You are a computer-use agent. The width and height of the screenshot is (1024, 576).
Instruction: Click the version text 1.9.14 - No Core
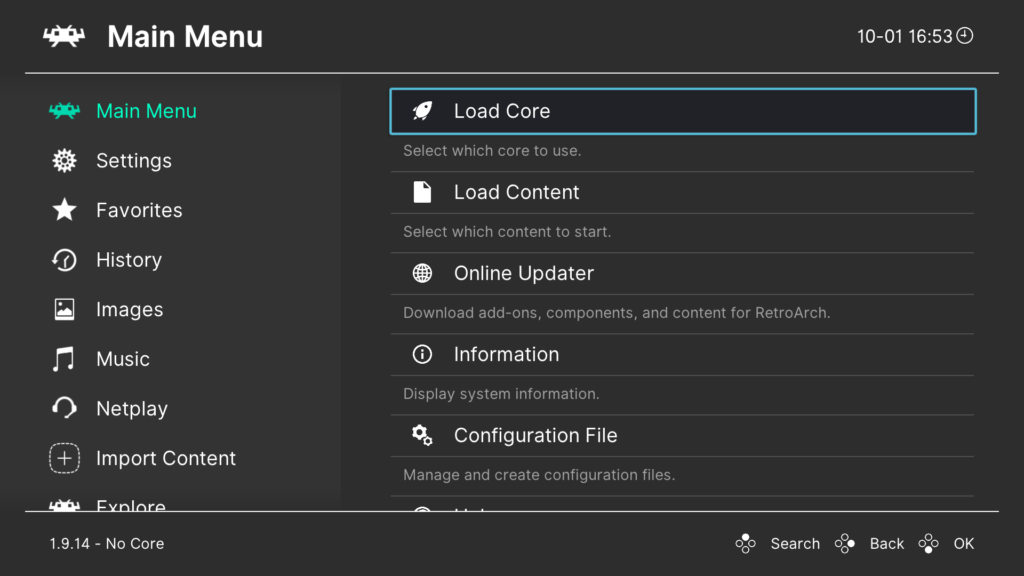[x=107, y=543]
